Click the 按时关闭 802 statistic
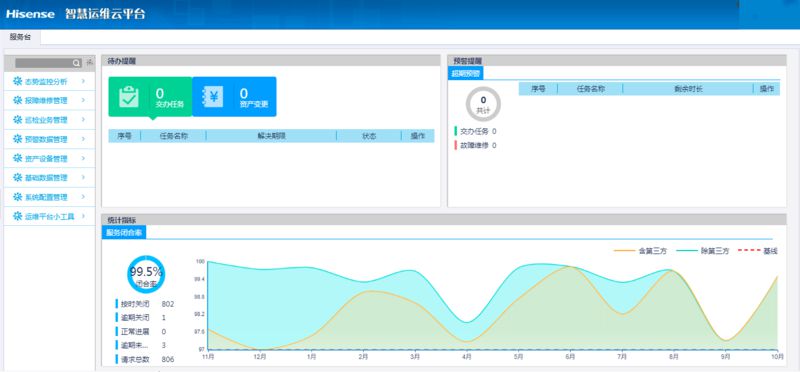Viewport: 800px width, 372px height. point(145,304)
